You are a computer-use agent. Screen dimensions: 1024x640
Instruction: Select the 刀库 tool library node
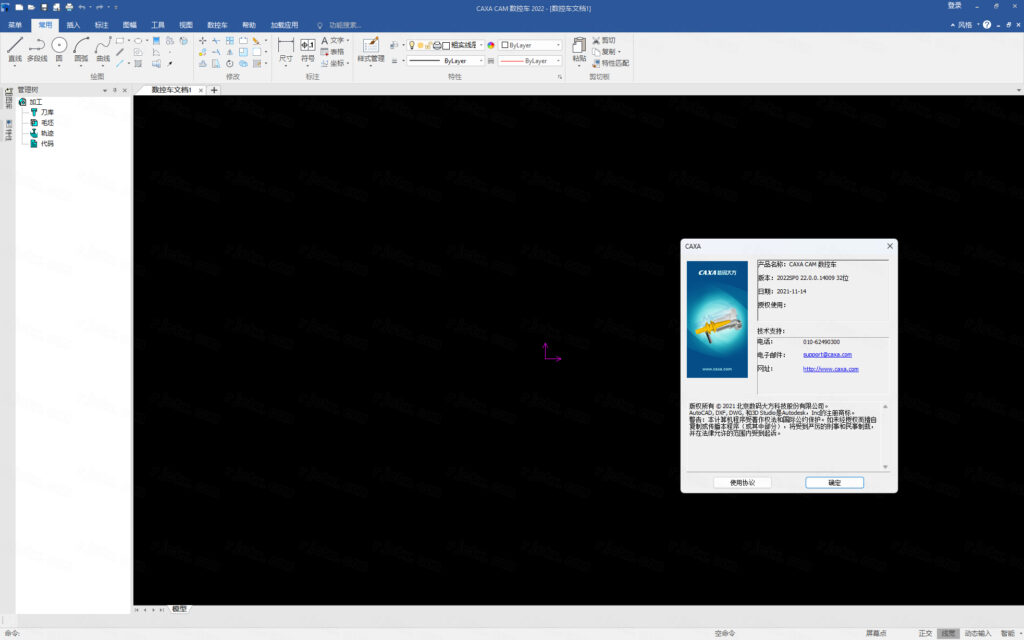47,112
